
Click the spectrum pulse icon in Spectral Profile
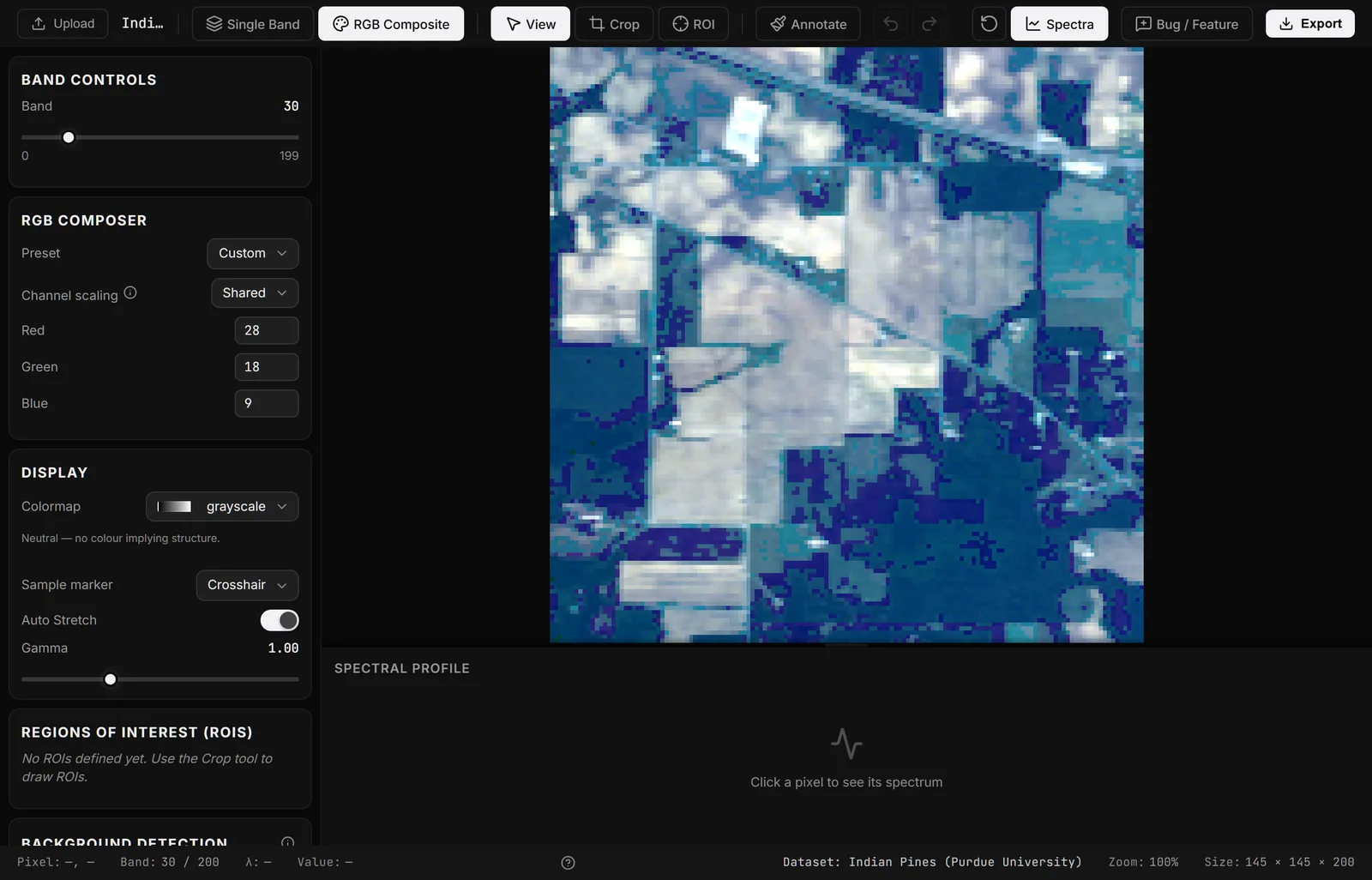point(846,744)
